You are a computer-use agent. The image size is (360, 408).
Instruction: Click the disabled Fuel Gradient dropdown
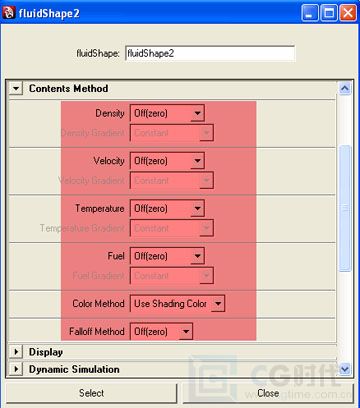172,276
